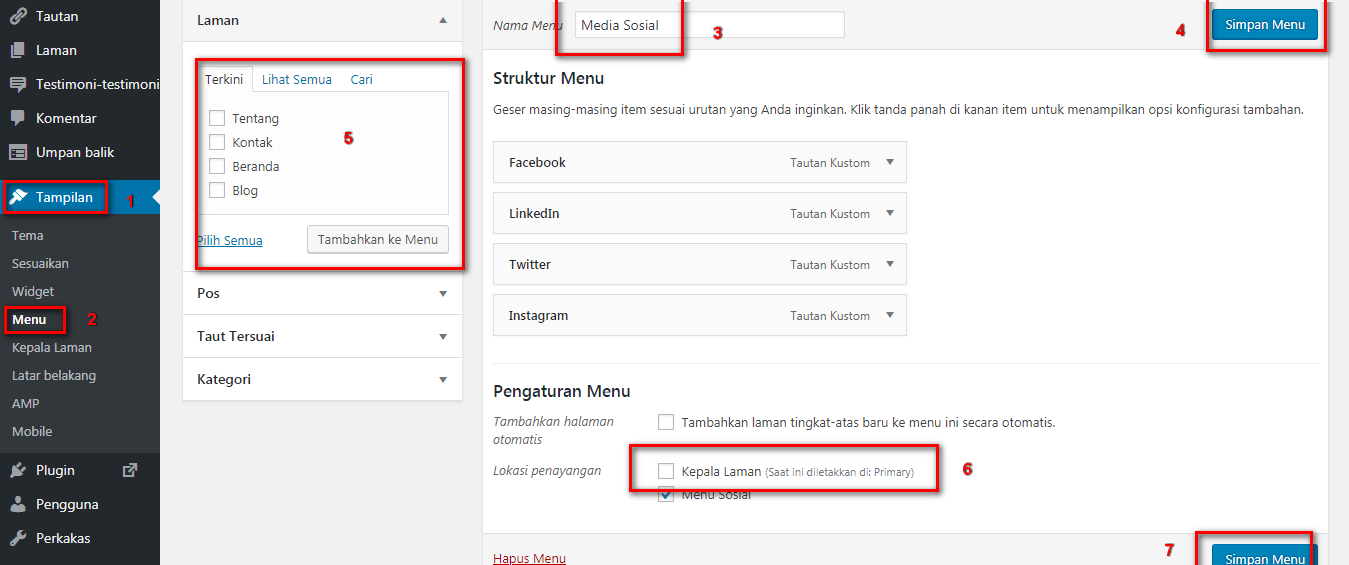The image size is (1349, 565).
Task: Open AMP submenu entry
Action: tap(26, 404)
